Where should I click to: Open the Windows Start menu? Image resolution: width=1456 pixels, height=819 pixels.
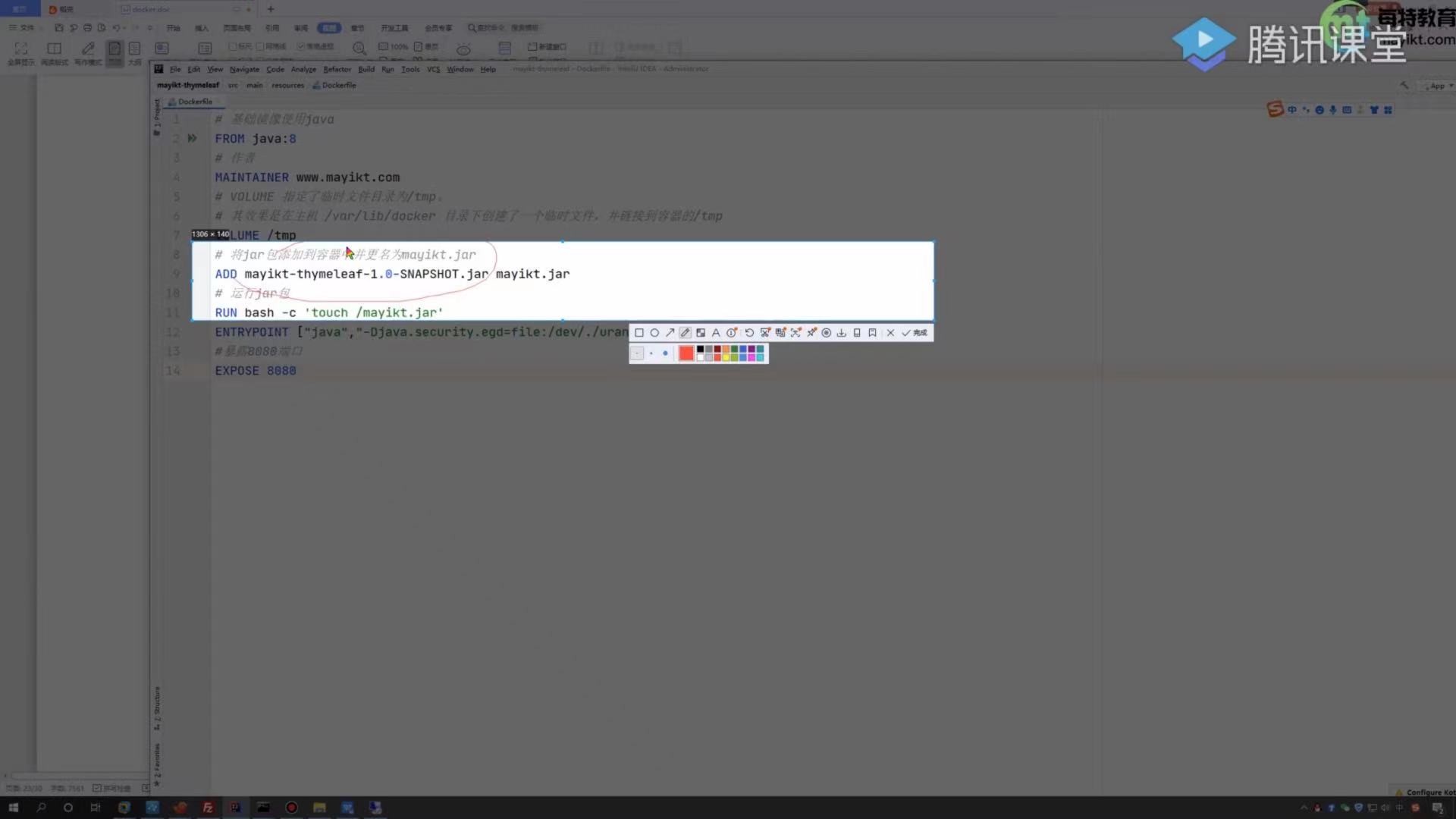13,808
